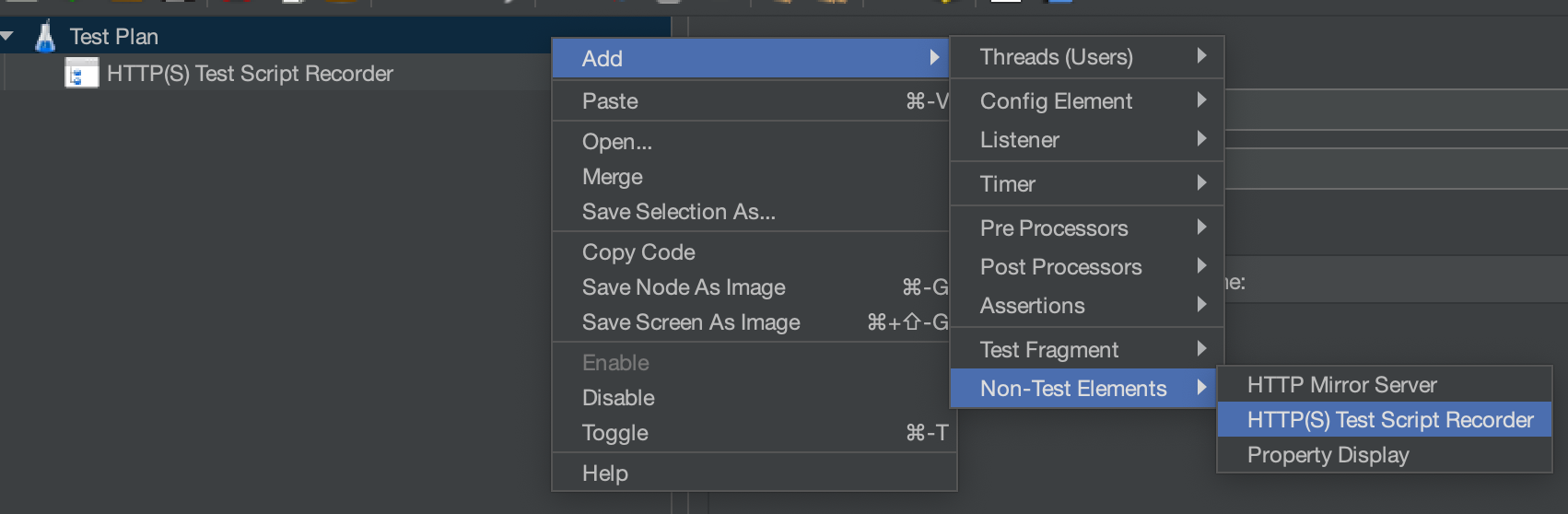The image size is (1568, 514).
Task: Select Save Node As Image
Action: (684, 287)
